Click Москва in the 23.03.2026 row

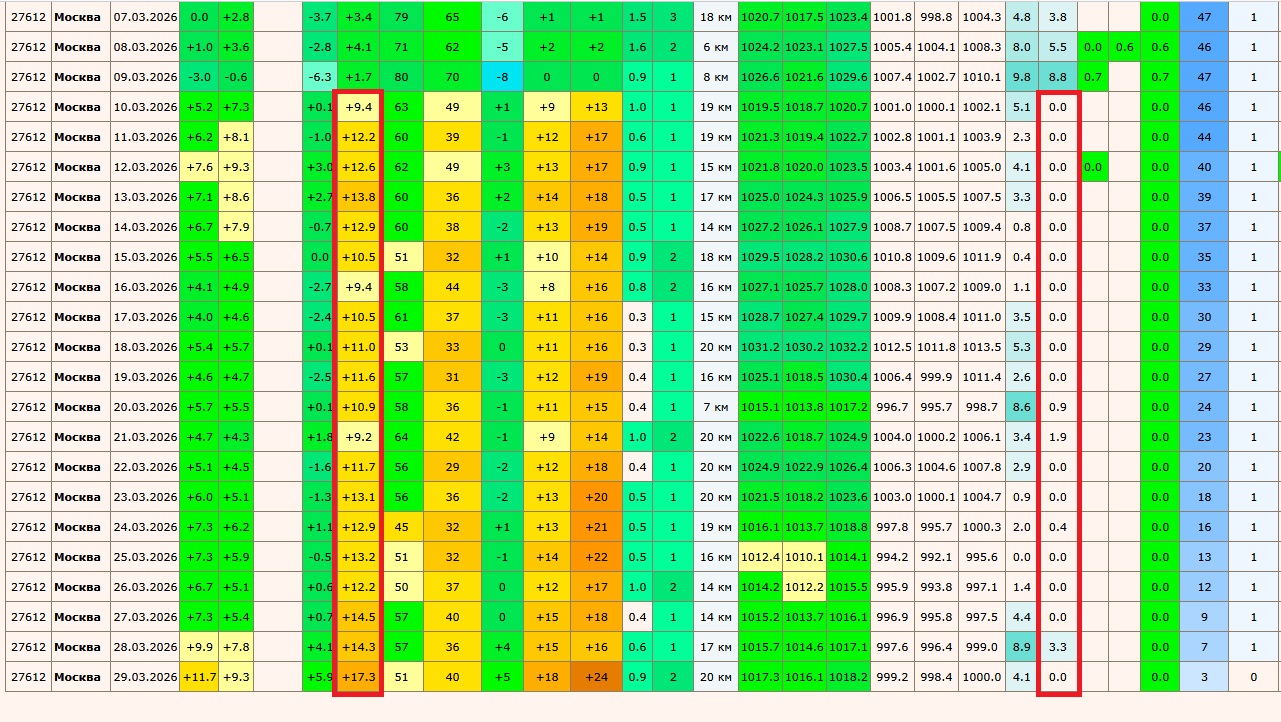tap(77, 497)
